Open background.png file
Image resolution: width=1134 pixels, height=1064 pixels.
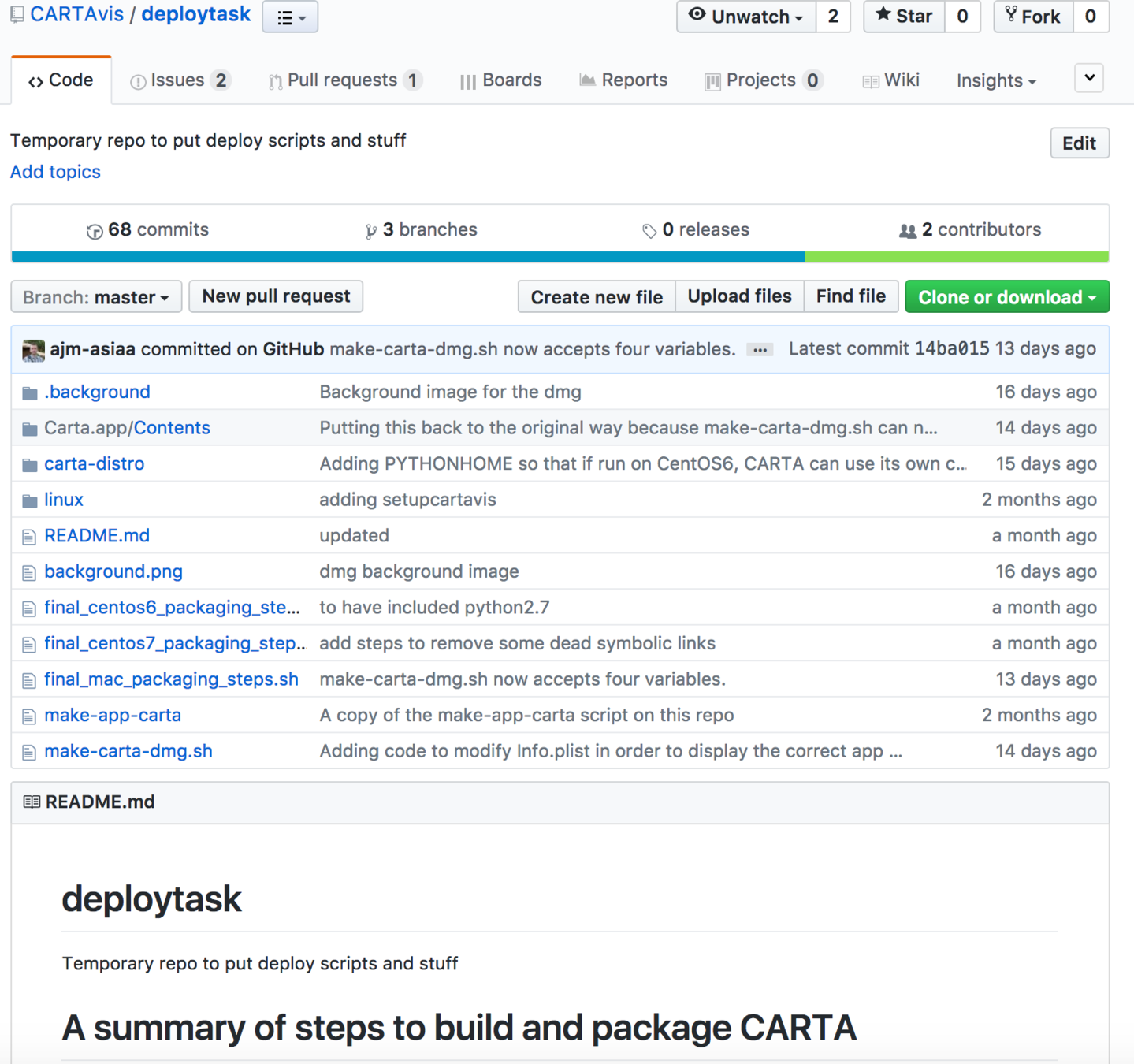tap(113, 571)
